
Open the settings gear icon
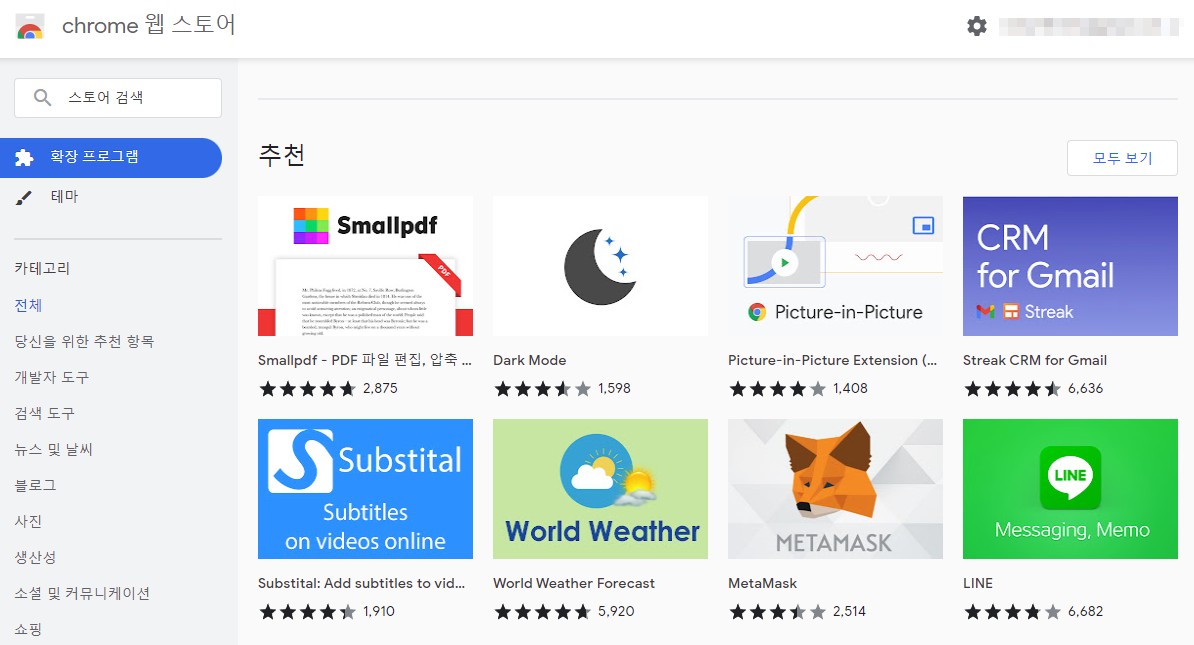[976, 27]
